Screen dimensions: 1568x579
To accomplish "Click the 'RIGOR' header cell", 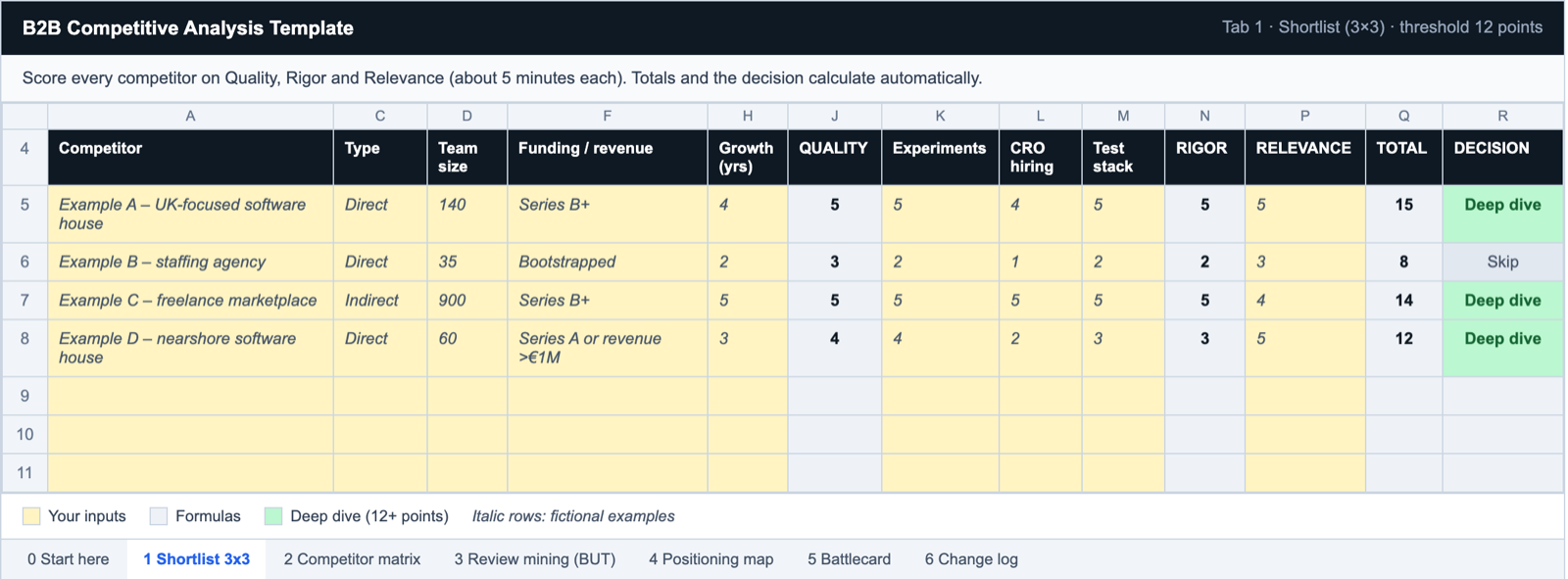I will pyautogui.click(x=1204, y=157).
